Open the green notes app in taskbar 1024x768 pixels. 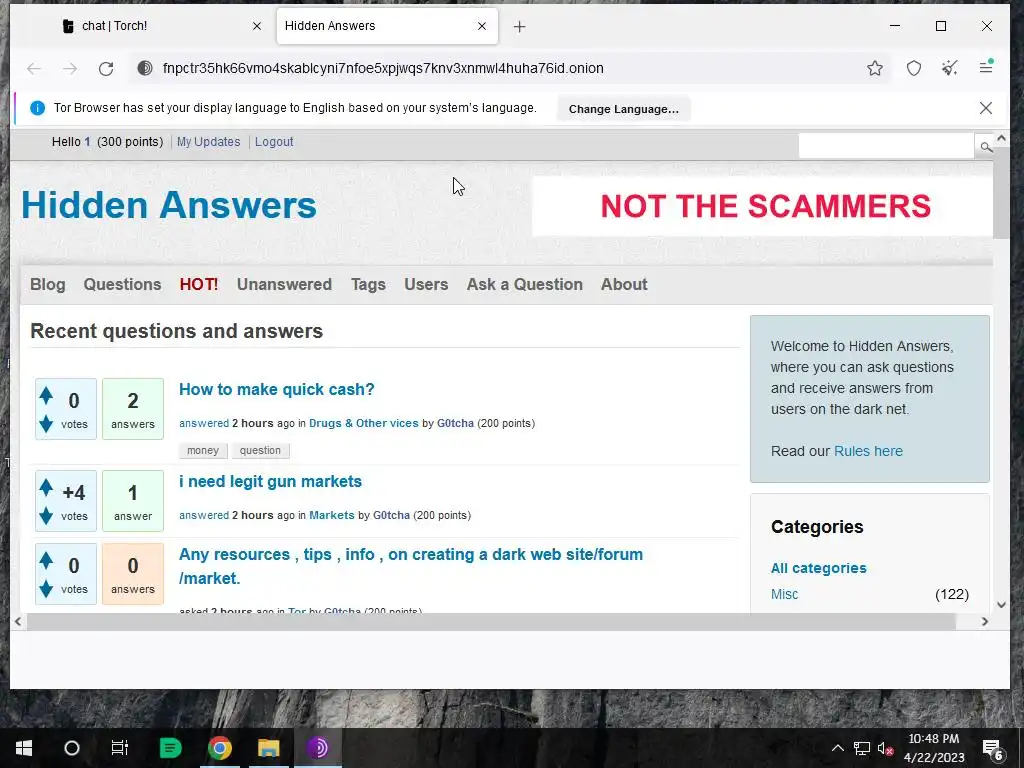click(x=170, y=748)
